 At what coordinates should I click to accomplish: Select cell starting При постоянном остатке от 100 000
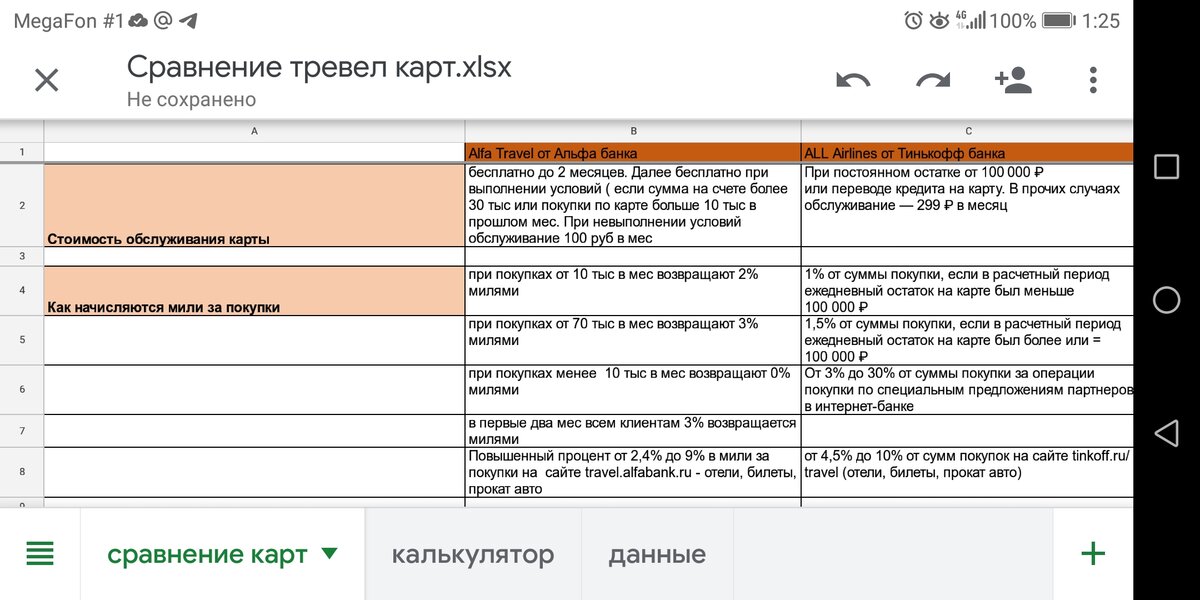[x=968, y=205]
